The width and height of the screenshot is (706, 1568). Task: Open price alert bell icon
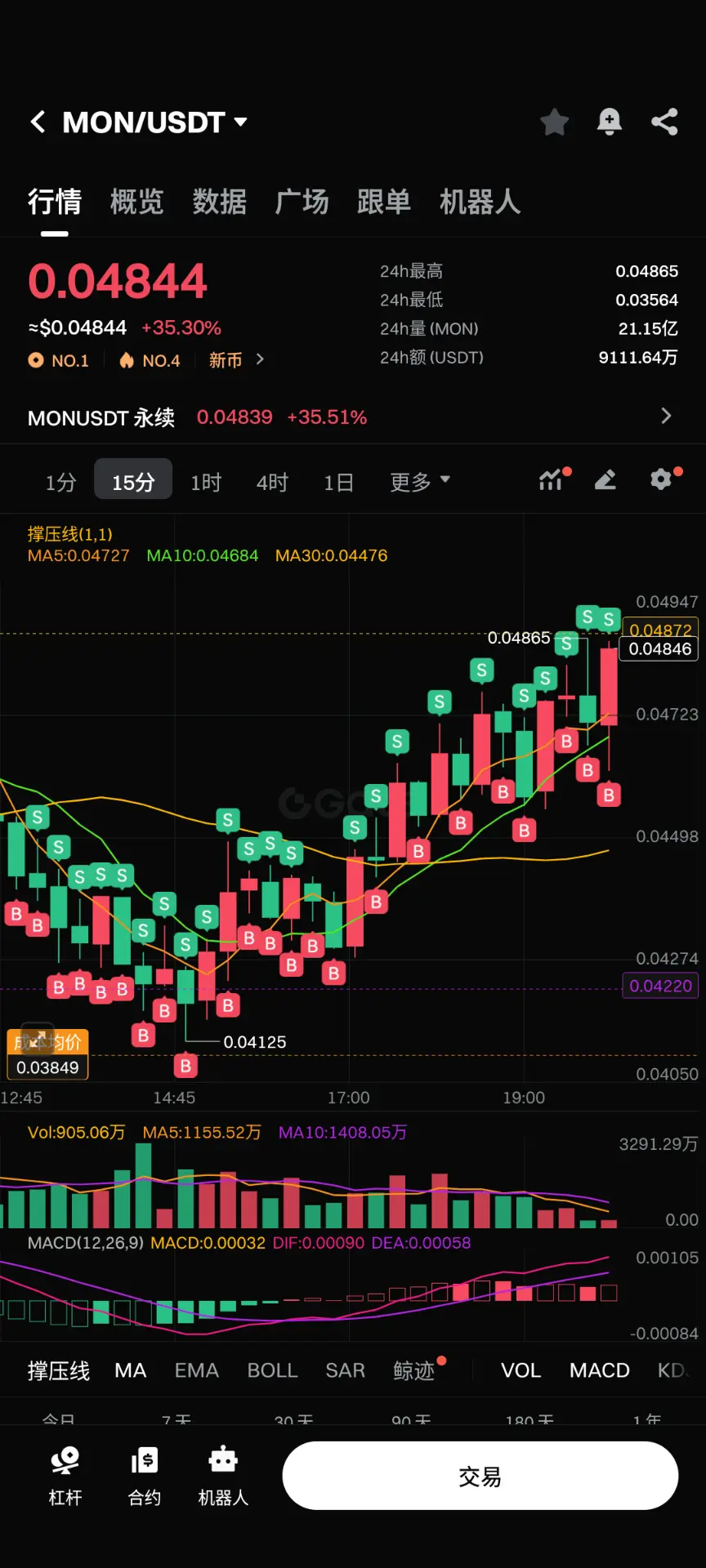pos(609,122)
